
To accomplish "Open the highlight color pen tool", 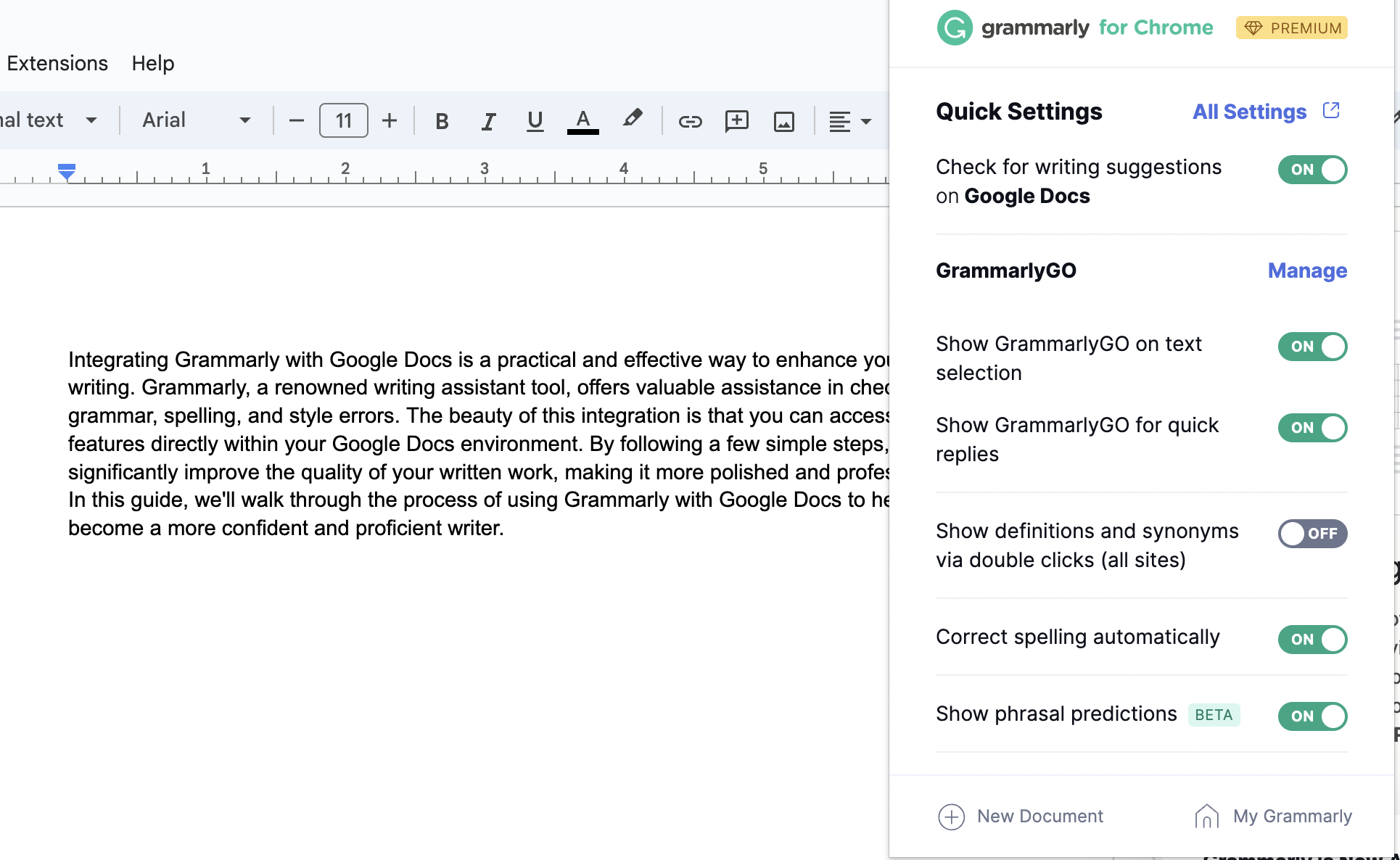I will (632, 120).
